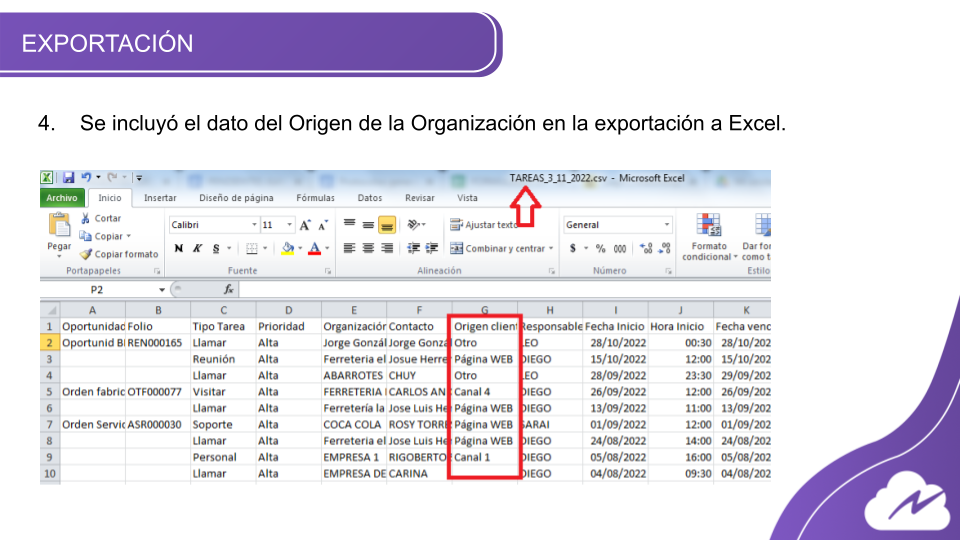The width and height of the screenshot is (960, 540).
Task: Click Cortar in the Portapapeles group
Action: (x=101, y=218)
